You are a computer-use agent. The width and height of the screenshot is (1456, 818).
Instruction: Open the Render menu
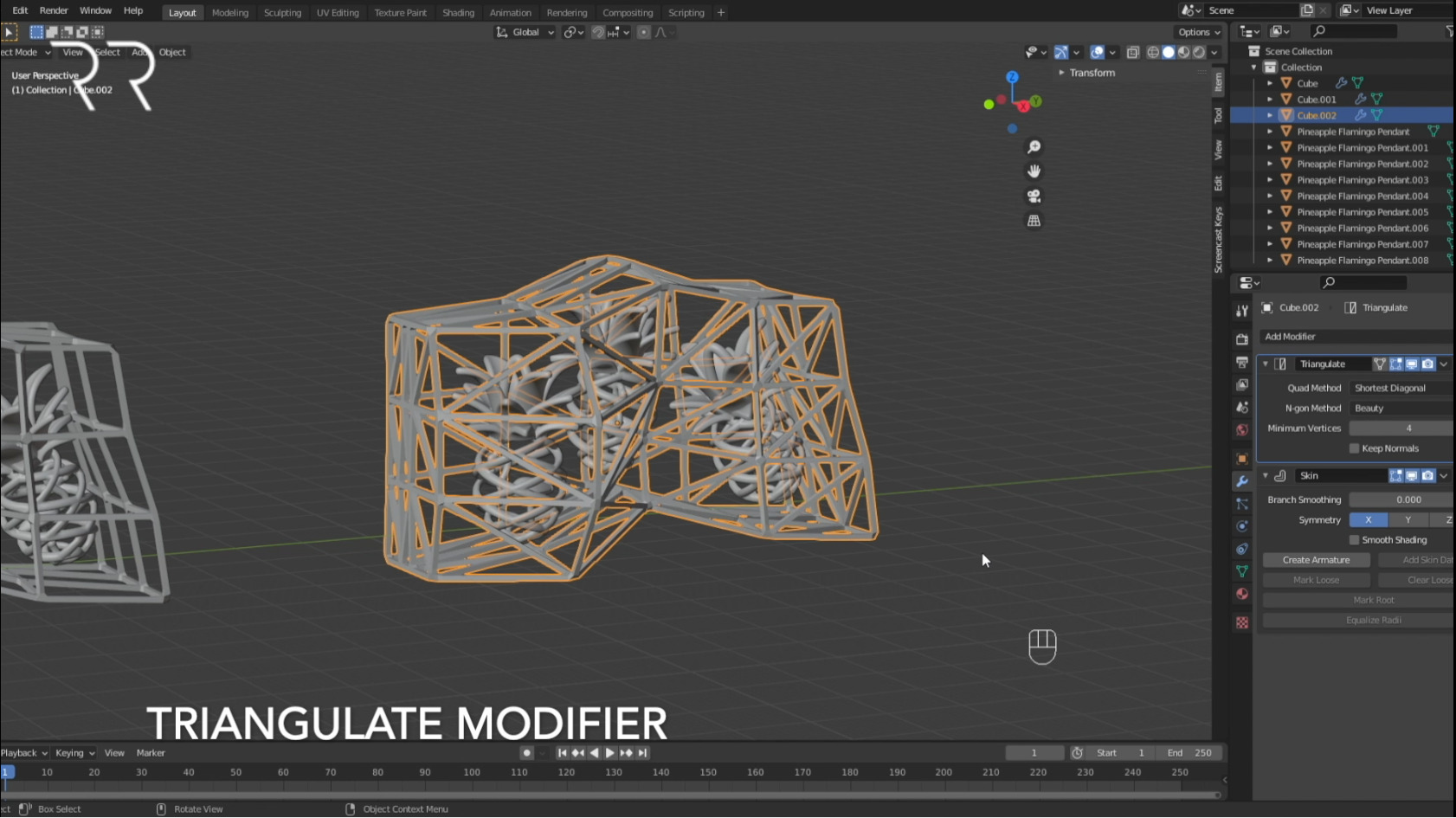(x=54, y=10)
